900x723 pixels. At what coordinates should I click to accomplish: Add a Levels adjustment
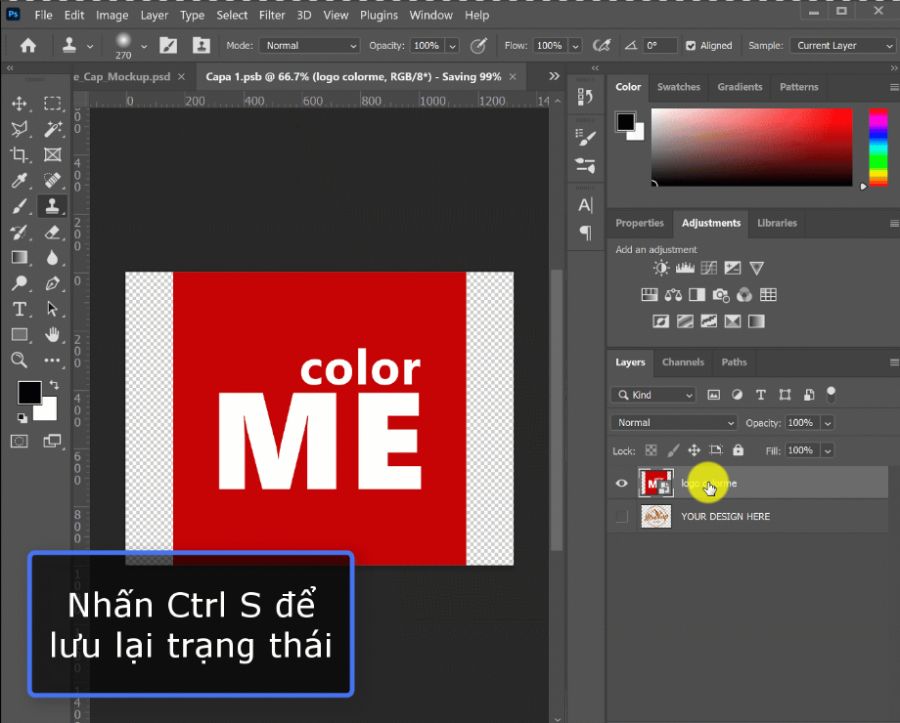[x=685, y=268]
